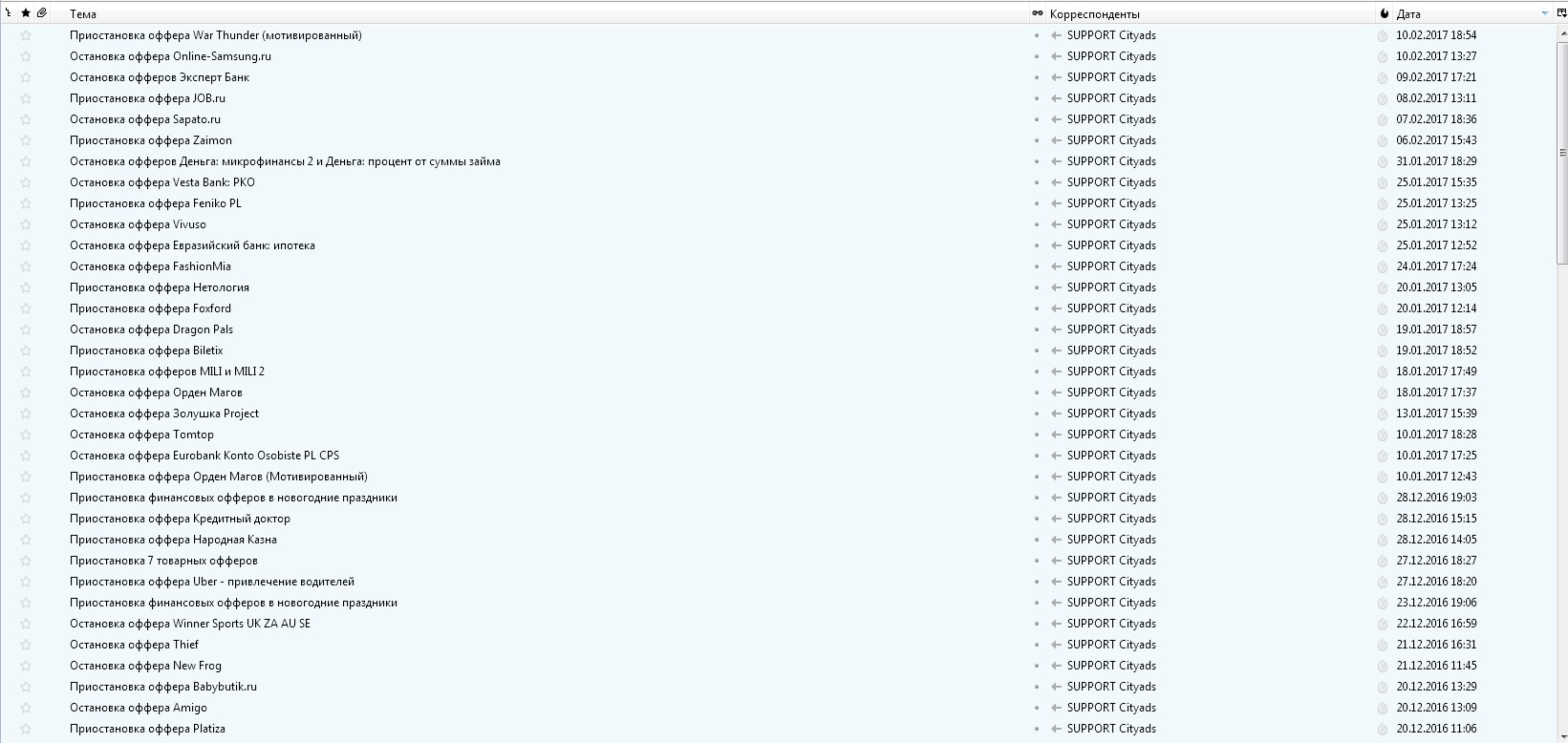Click the date 31.01.2017 18:29
Image resolution: width=1568 pixels, height=743 pixels.
pos(1436,161)
